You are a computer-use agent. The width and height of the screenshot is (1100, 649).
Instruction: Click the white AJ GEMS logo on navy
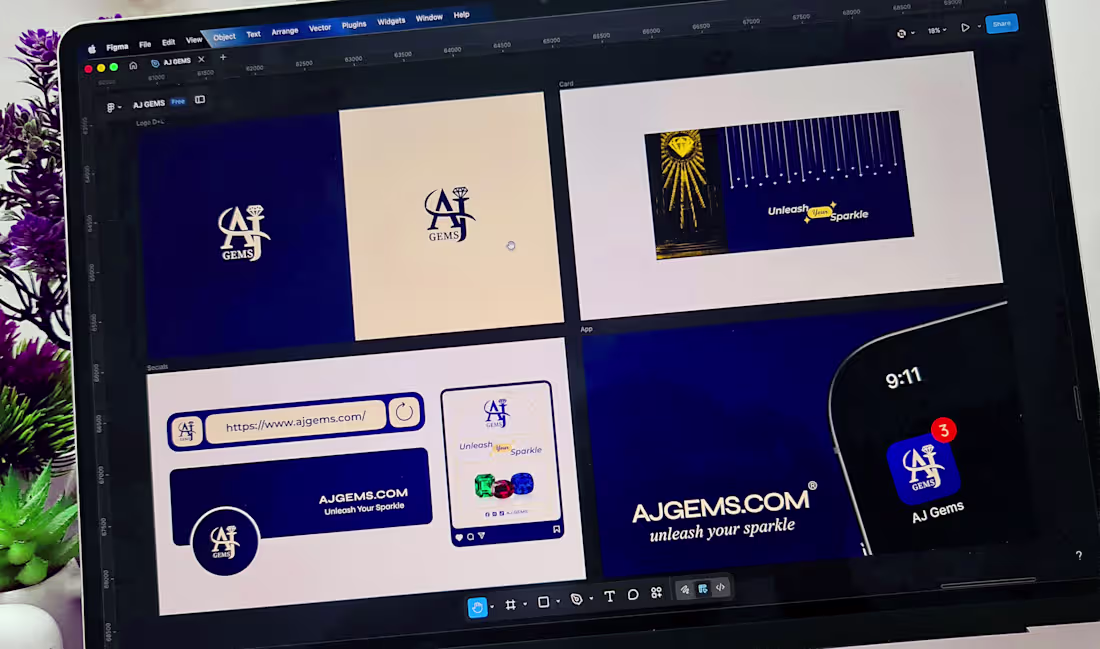(x=243, y=233)
